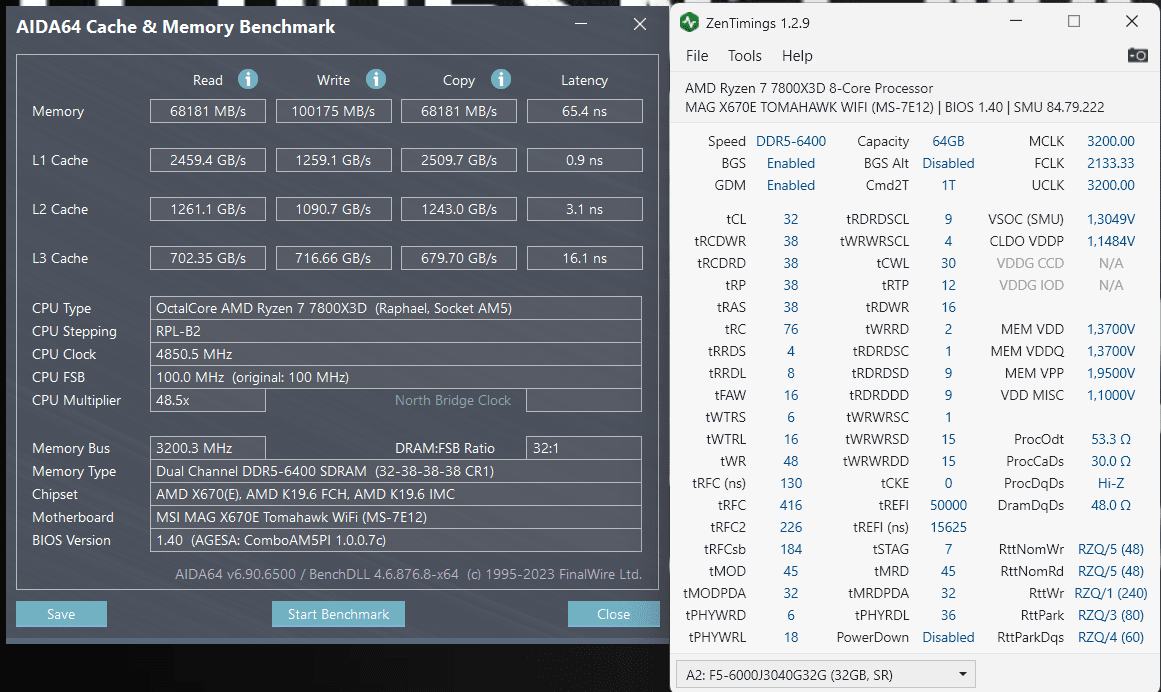Screen dimensions: 1161x692
Task: Click the FCLK 2133.33 value
Action: 1111,163
